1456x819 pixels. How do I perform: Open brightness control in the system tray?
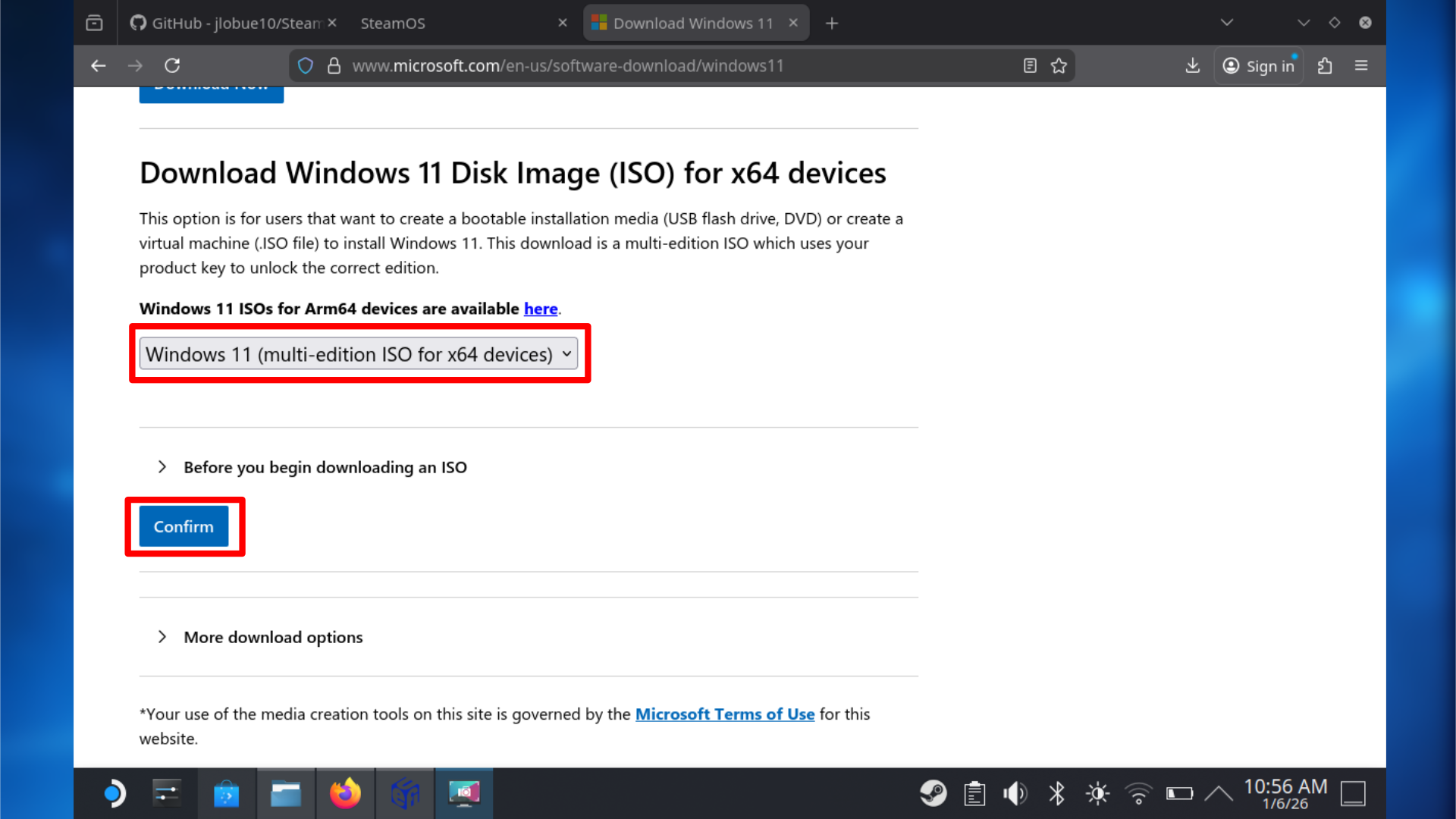coord(1097,793)
